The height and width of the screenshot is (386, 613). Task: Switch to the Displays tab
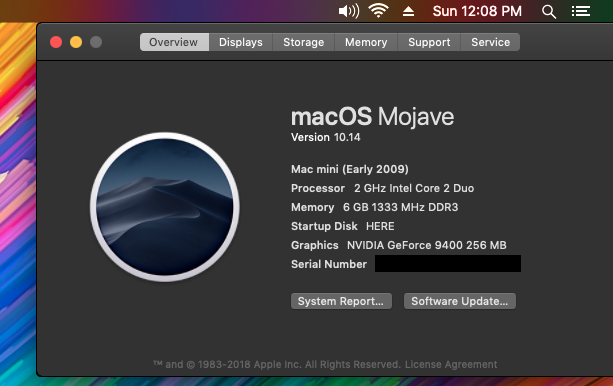[x=241, y=42]
